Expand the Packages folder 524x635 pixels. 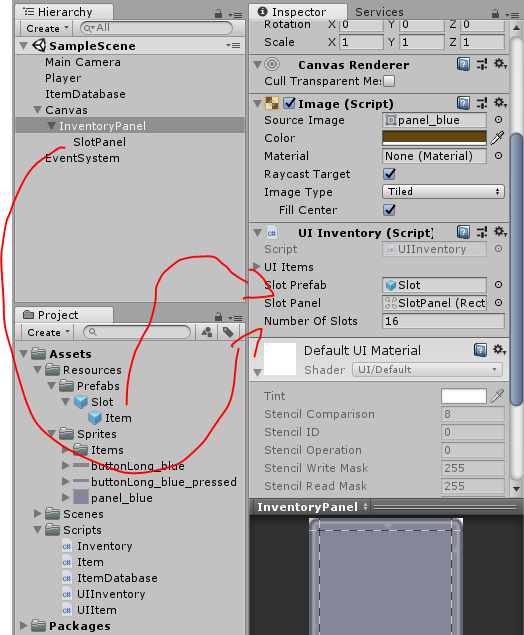tap(24, 626)
